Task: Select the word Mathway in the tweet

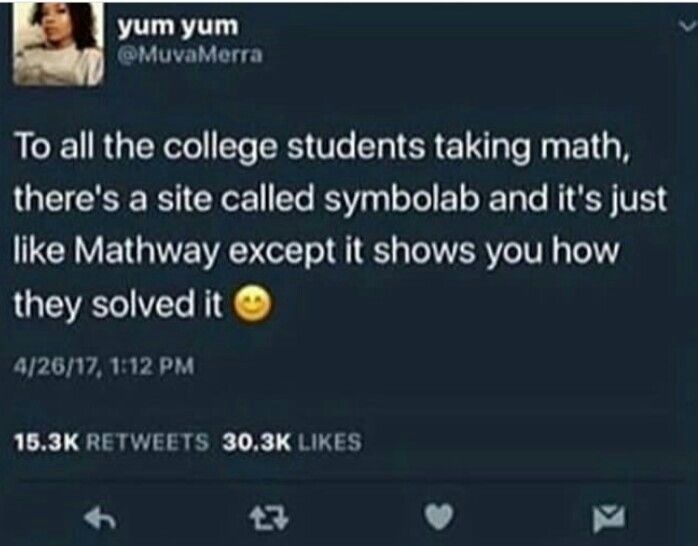Action: pos(148,252)
